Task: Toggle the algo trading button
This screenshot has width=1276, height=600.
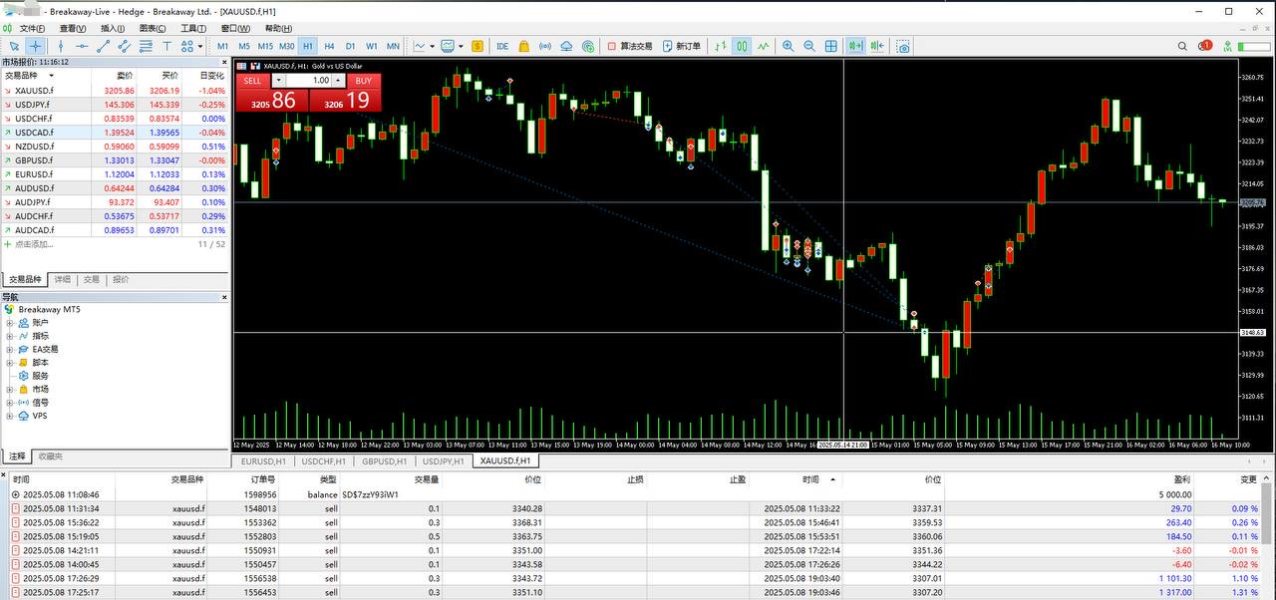Action: (630, 46)
